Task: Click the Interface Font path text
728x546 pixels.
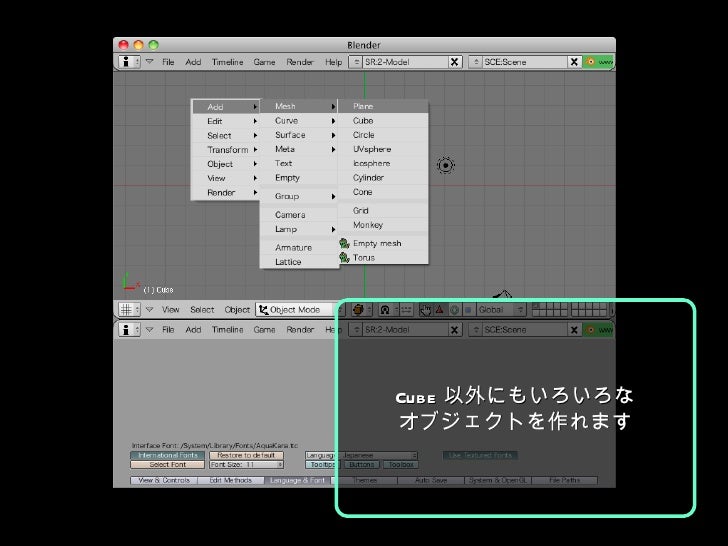Action: (x=215, y=445)
